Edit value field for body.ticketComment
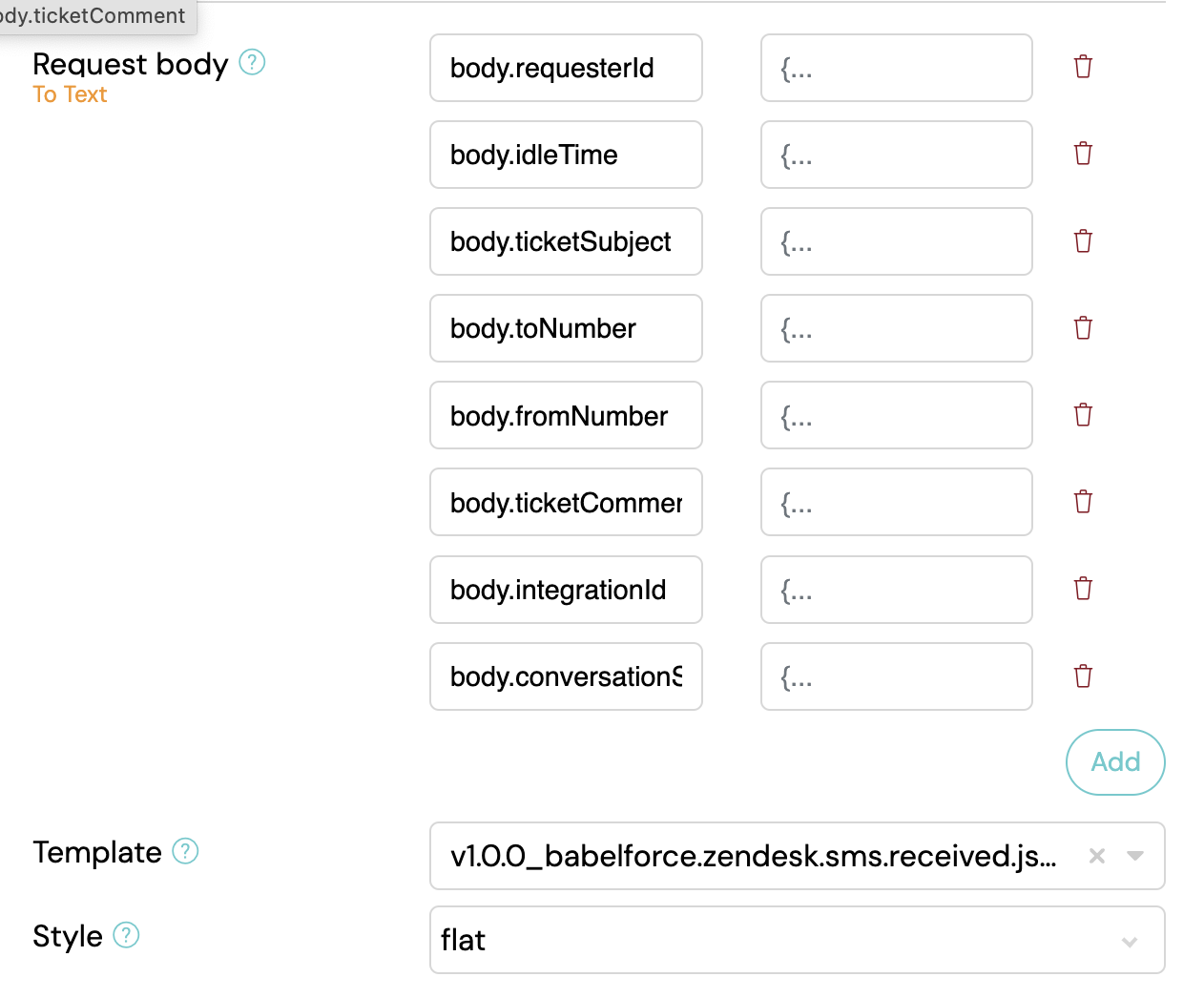The image size is (1204, 998). coord(897,502)
